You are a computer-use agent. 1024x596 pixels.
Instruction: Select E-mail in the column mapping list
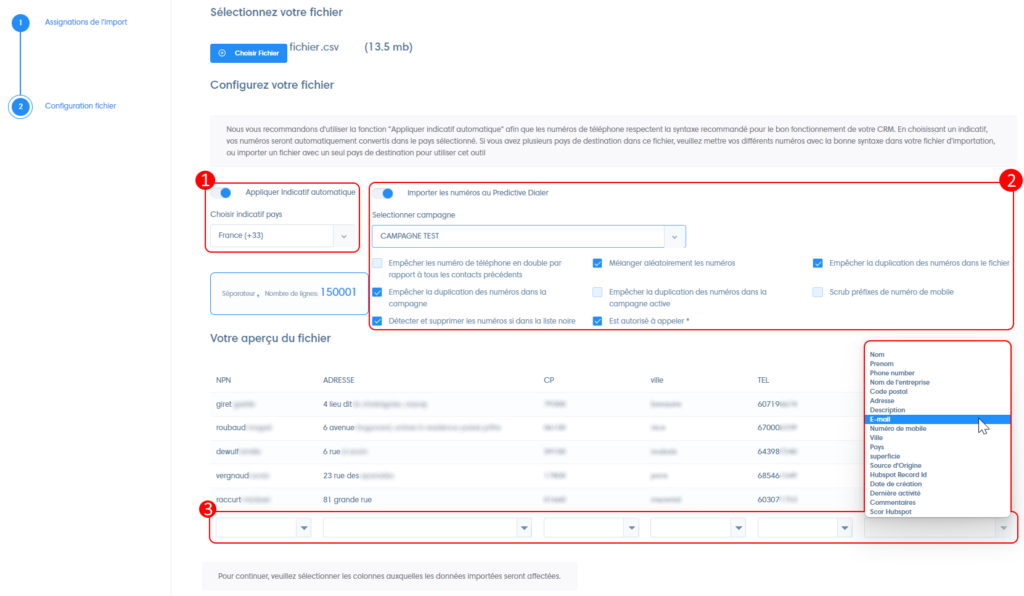pos(881,419)
